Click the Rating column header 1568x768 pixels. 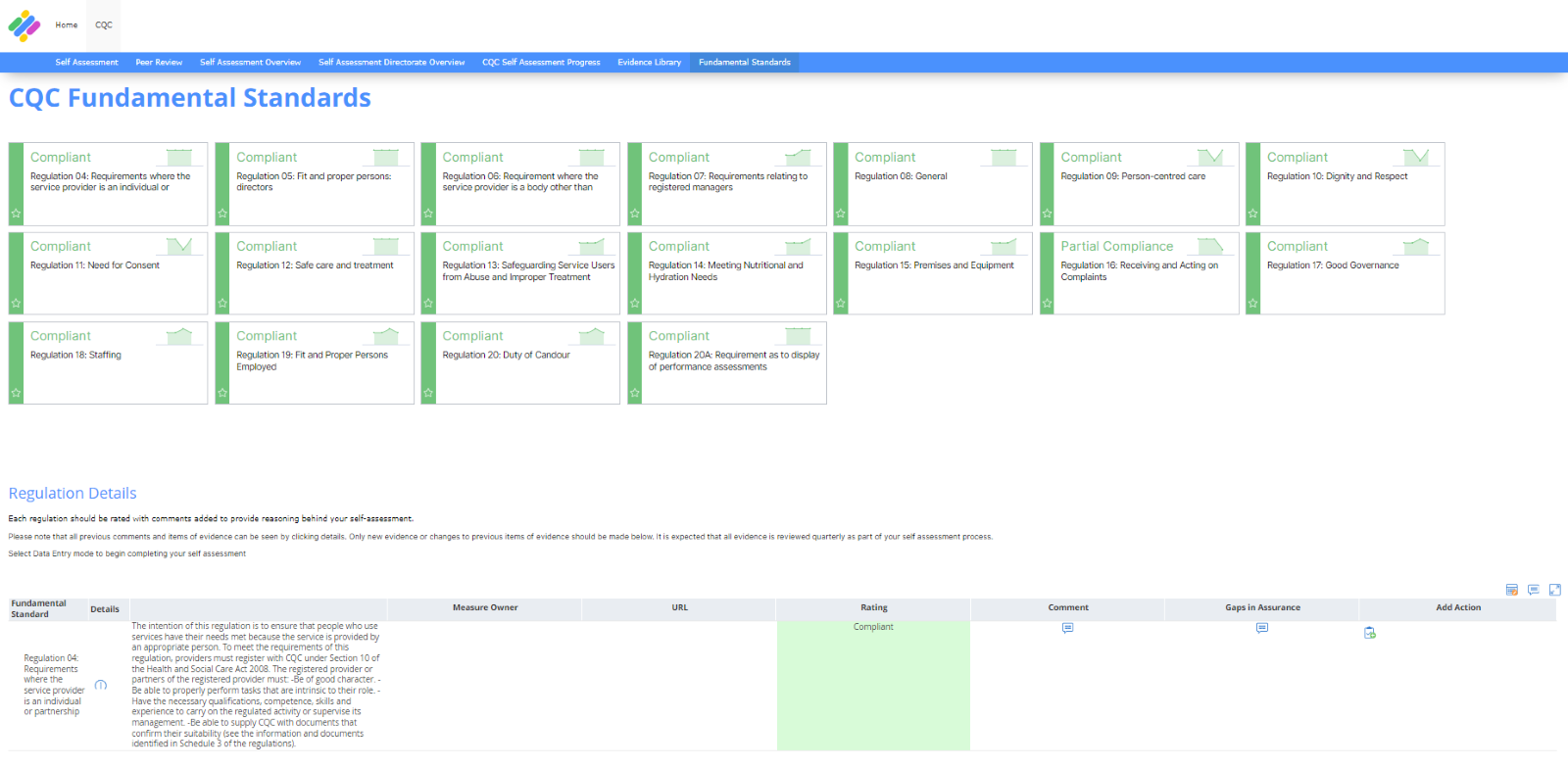pyautogui.click(x=873, y=608)
